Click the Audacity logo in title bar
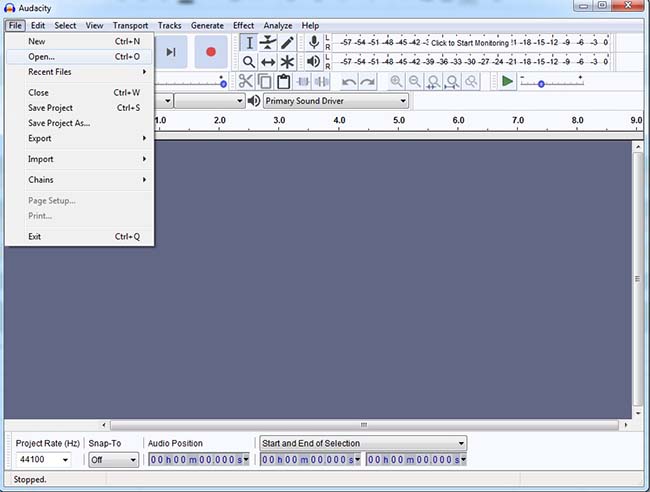 [10, 8]
